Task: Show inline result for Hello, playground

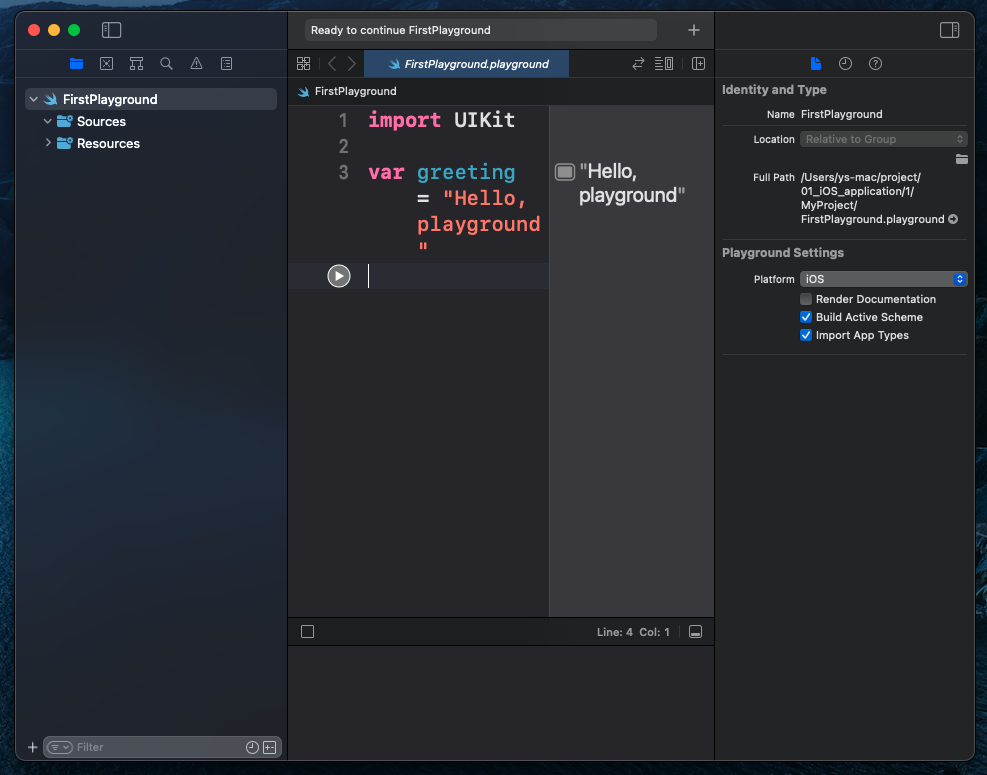Action: [565, 172]
